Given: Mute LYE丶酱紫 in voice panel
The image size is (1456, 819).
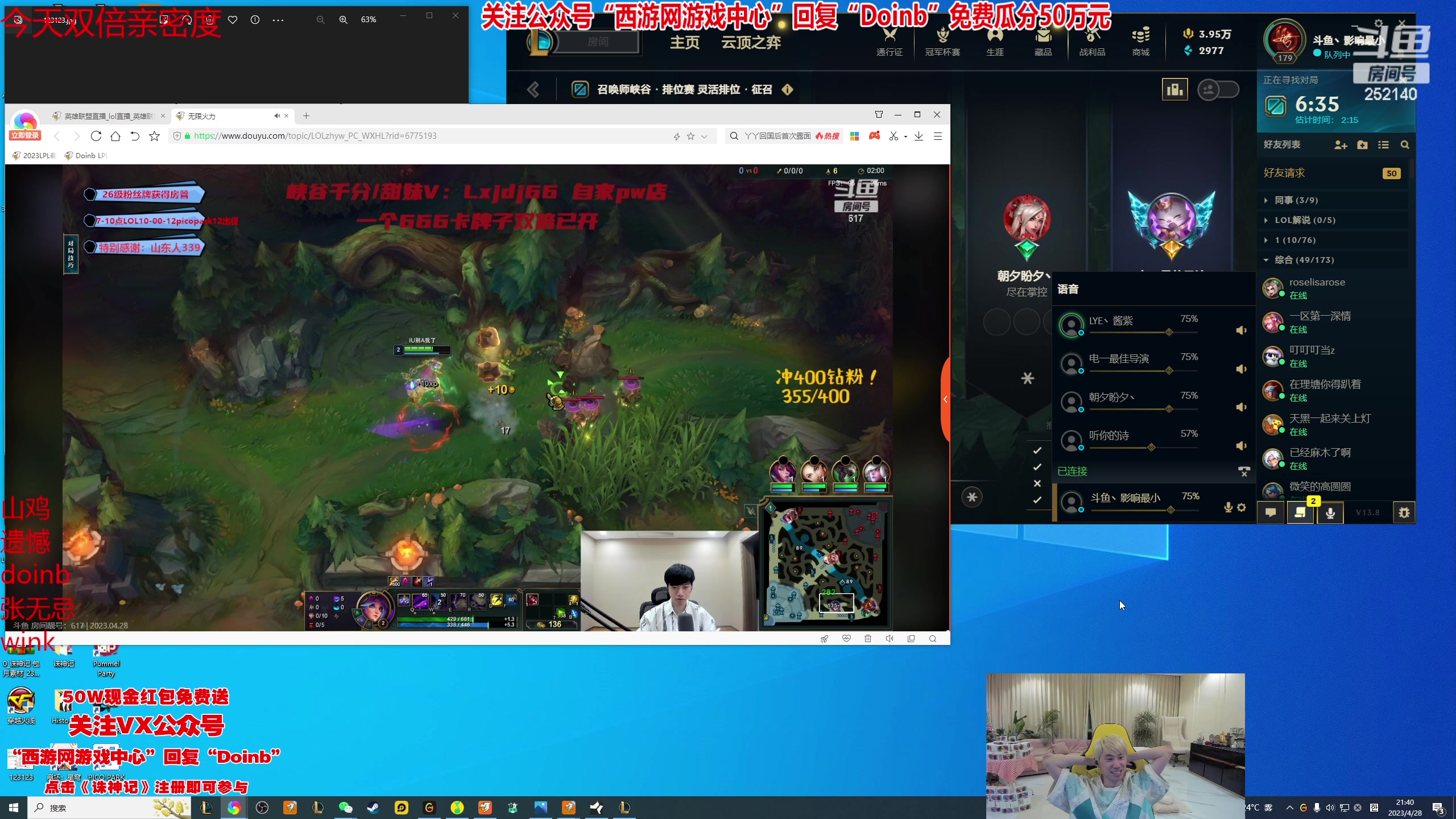Looking at the screenshot, I should pos(1241,330).
